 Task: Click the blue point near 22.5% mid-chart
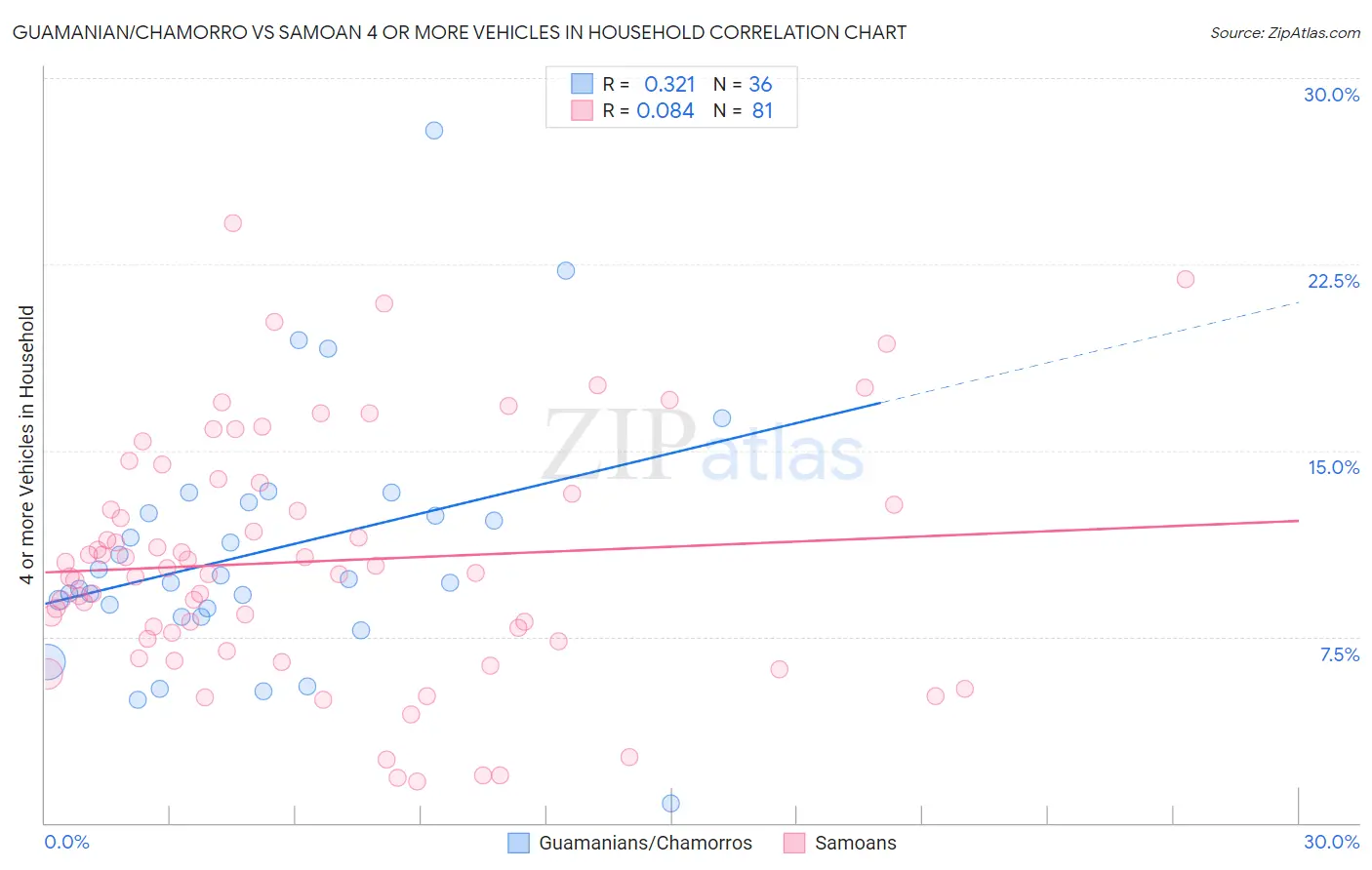click(566, 270)
